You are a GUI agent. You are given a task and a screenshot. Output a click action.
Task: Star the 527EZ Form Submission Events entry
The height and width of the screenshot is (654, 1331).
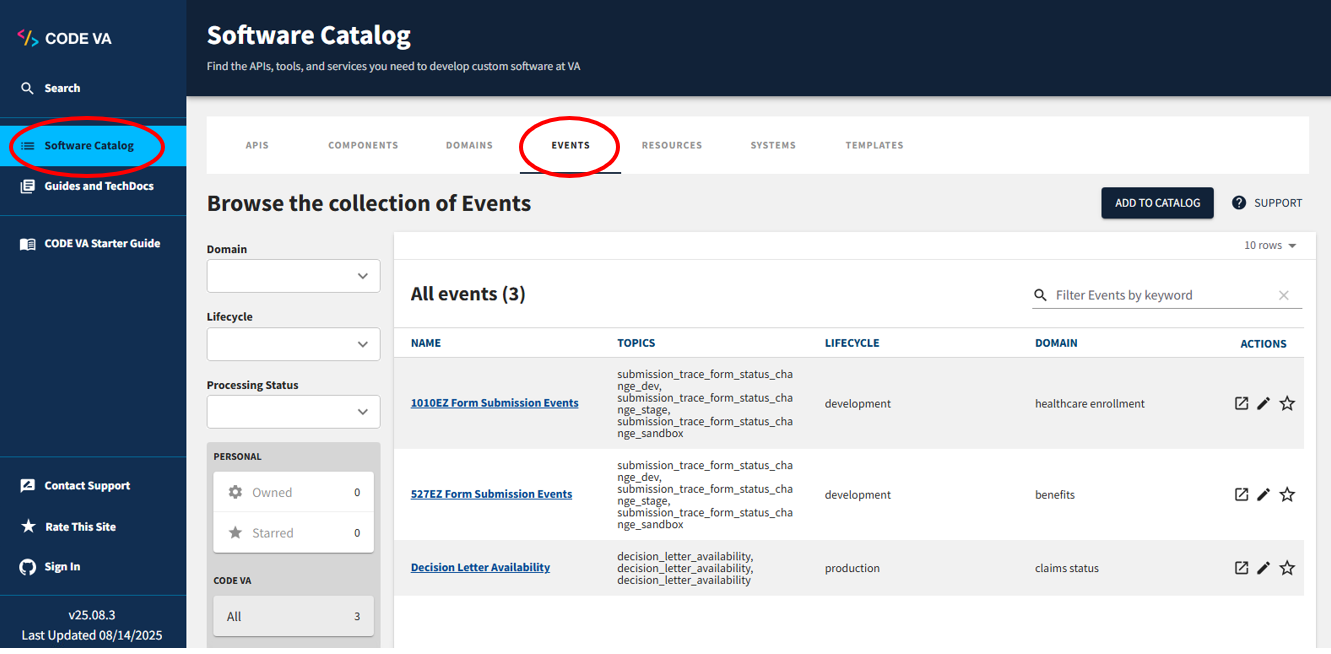coord(1287,495)
